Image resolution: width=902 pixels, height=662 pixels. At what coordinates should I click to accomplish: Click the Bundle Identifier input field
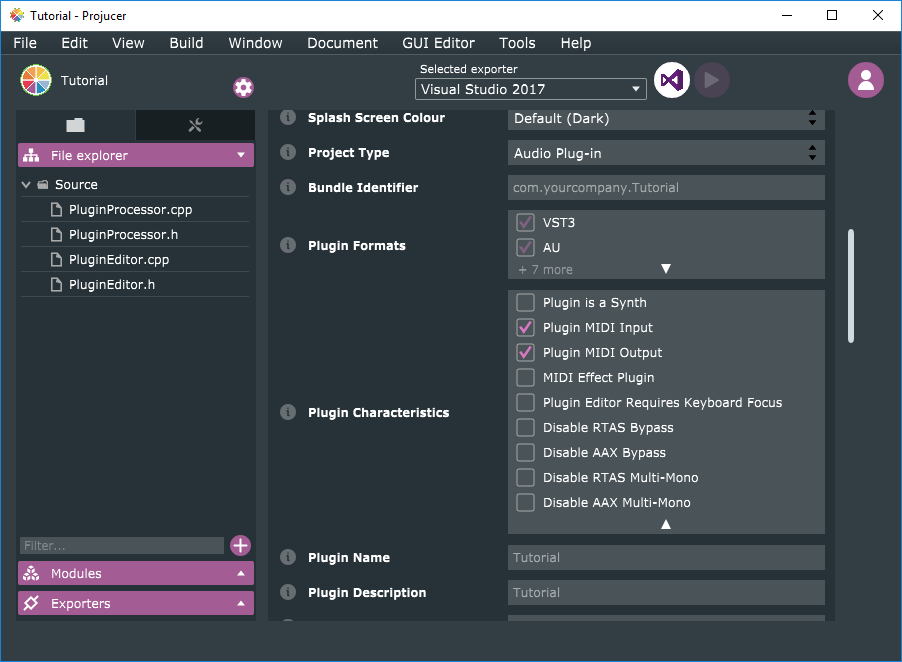[x=666, y=187]
